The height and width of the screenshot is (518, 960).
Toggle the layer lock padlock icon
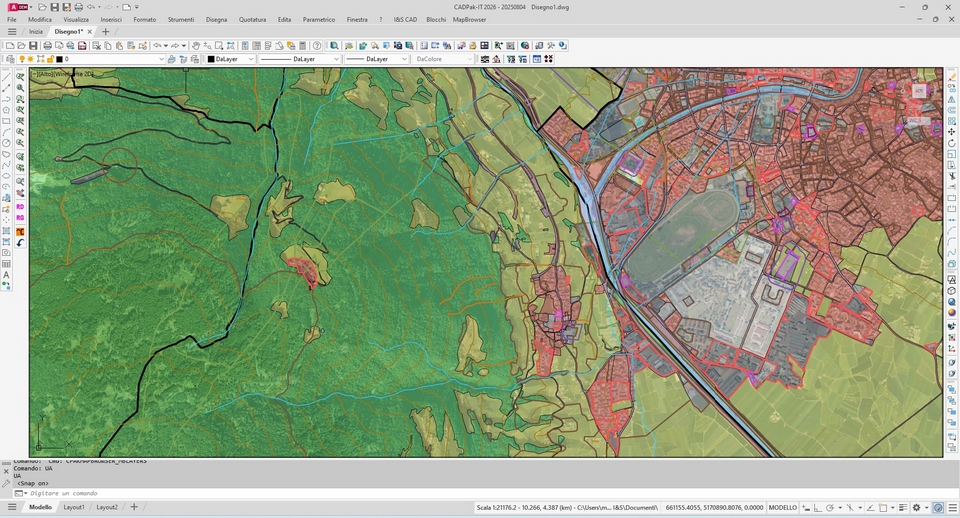pyautogui.click(x=50, y=59)
